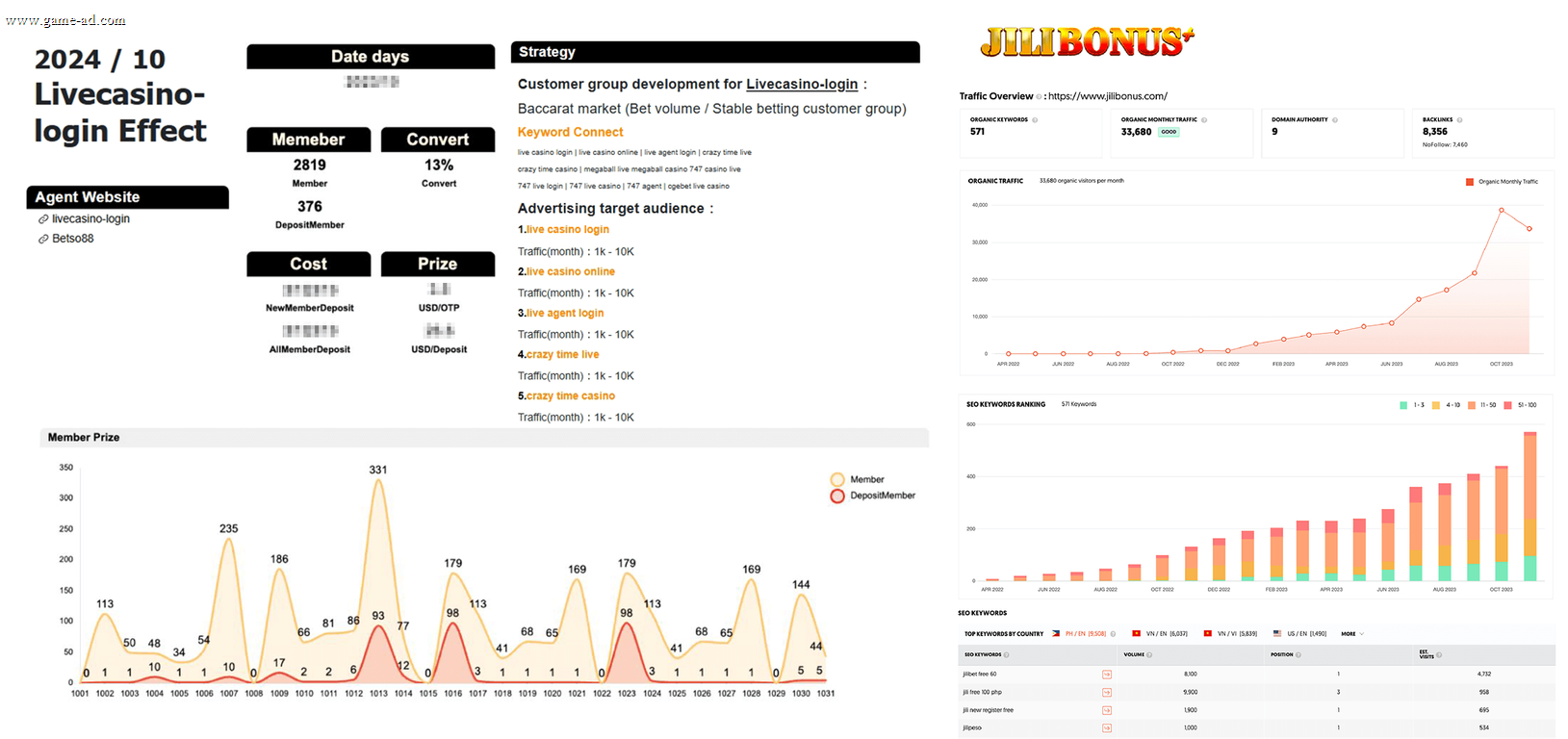The height and width of the screenshot is (739, 1568).
Task: Expand the MORE countries dropdown
Action: coord(1352,634)
